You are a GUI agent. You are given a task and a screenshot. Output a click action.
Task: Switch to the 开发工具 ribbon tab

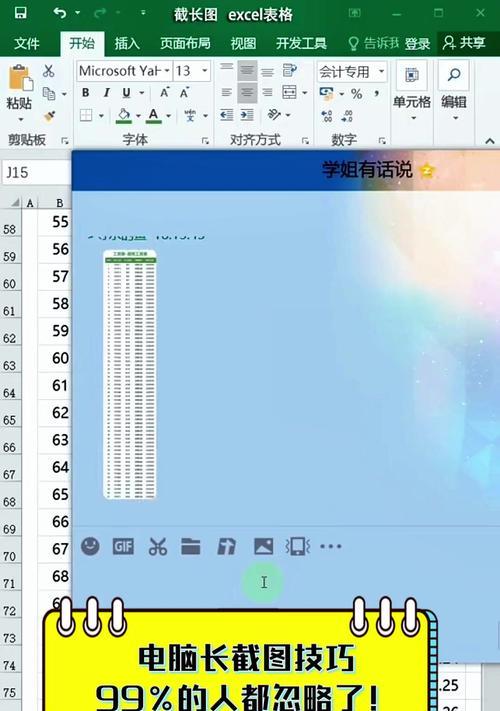pyautogui.click(x=301, y=44)
